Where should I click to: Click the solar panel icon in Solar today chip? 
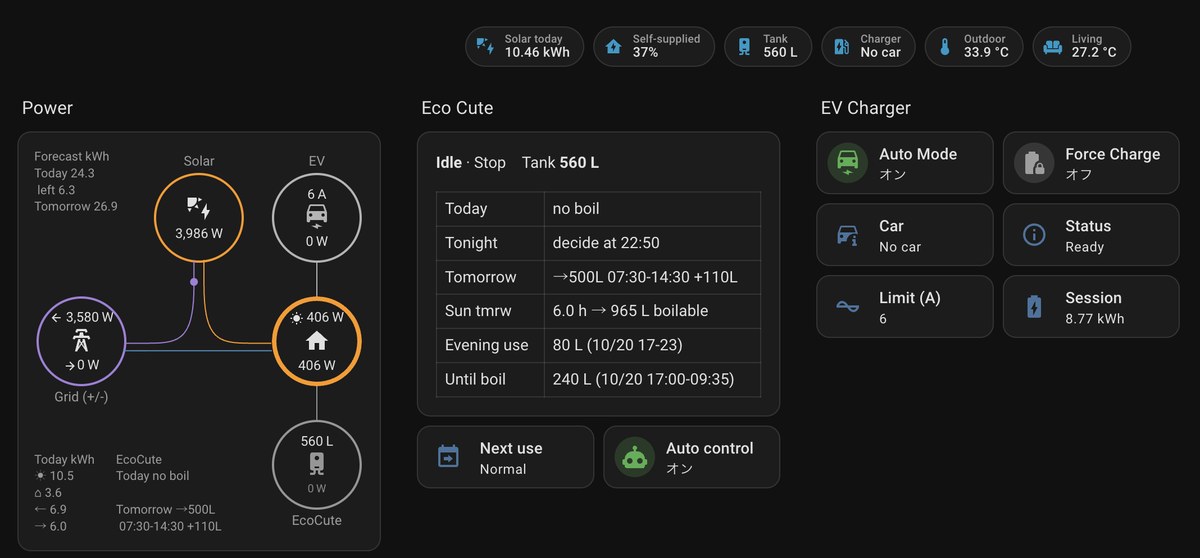tap(485, 46)
